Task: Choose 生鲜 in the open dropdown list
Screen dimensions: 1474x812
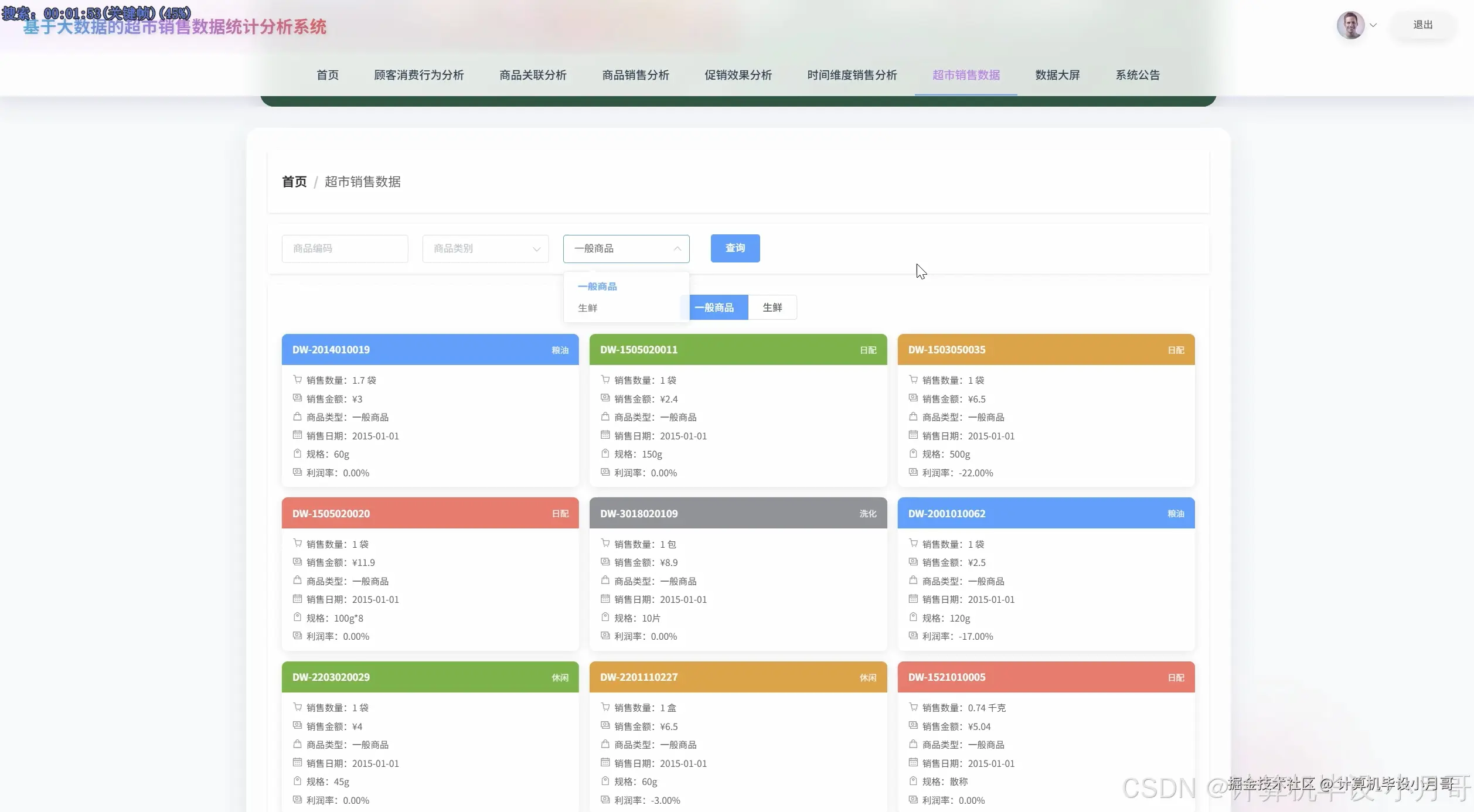Action: point(588,308)
